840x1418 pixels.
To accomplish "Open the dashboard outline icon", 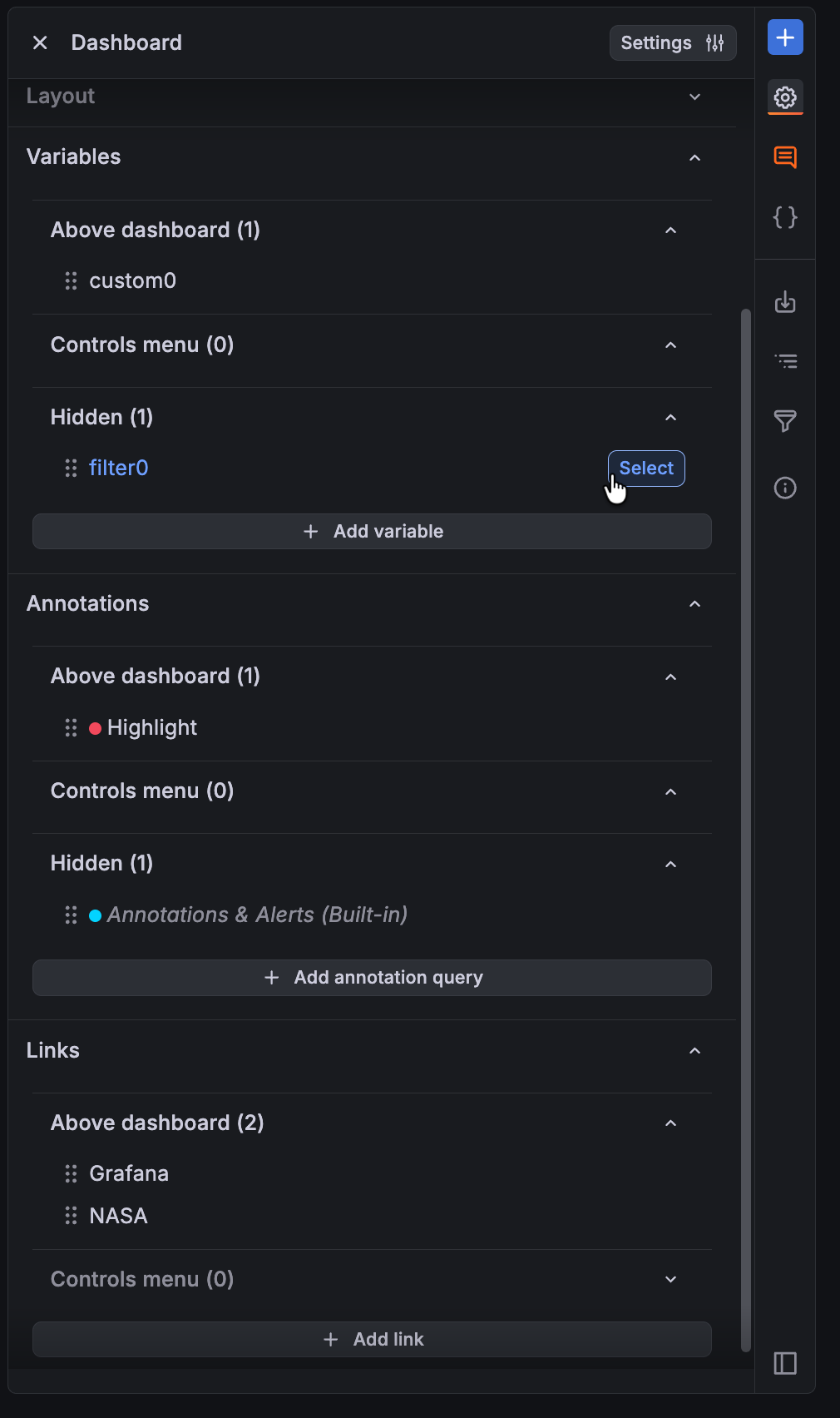I will [x=785, y=361].
